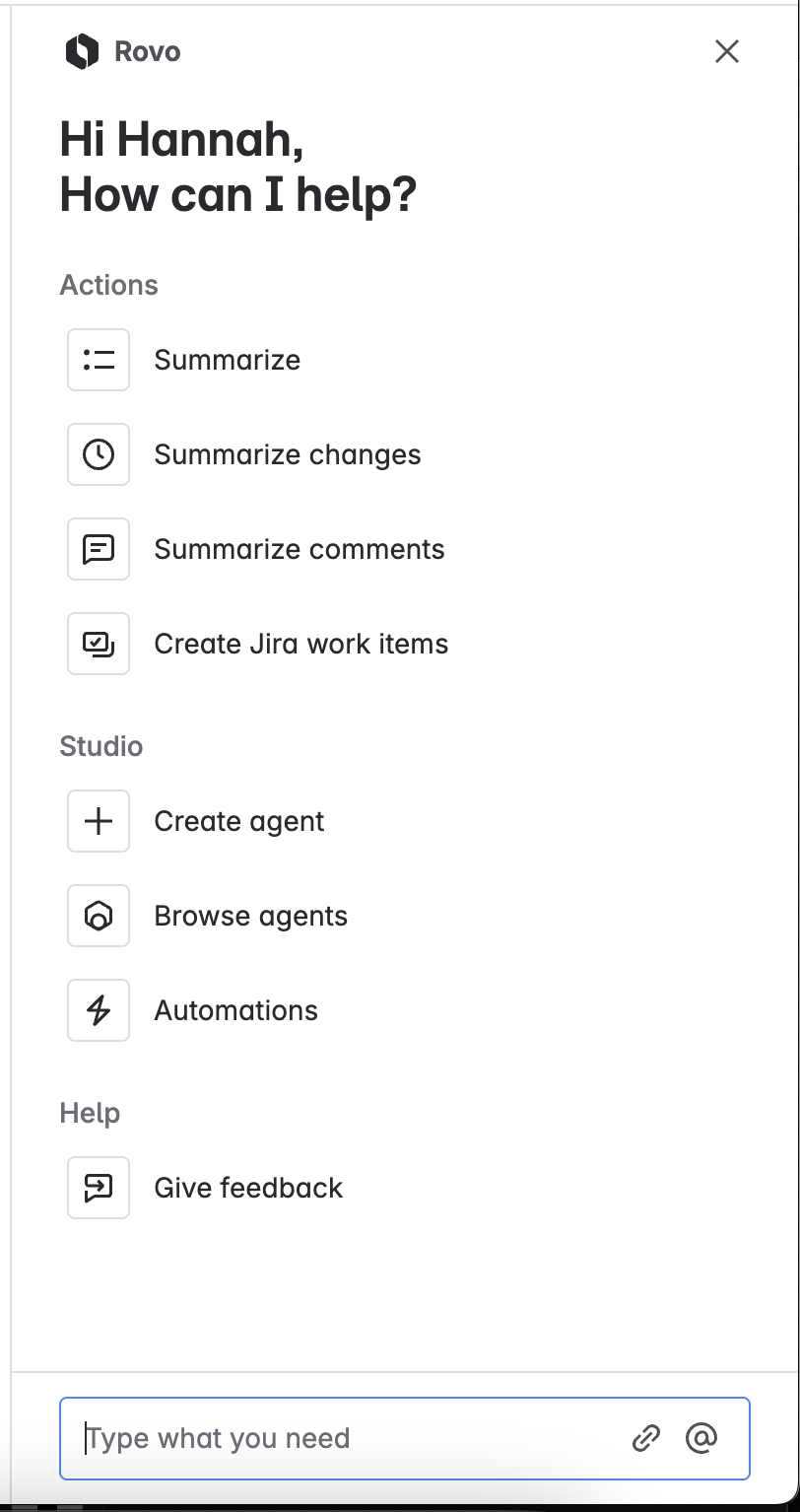Open Automations
This screenshot has width=800, height=1512.
tap(235, 1009)
